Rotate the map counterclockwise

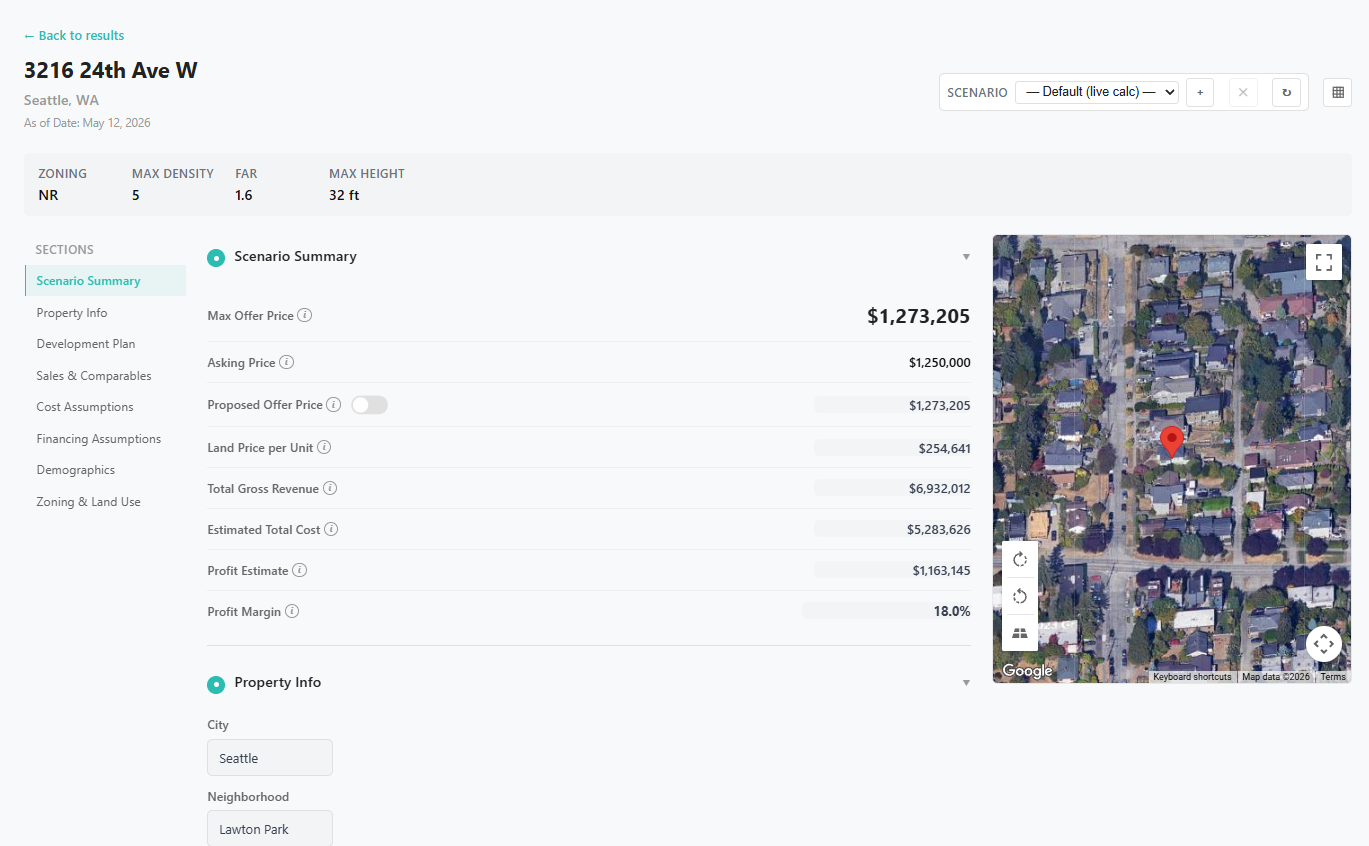(1020, 596)
